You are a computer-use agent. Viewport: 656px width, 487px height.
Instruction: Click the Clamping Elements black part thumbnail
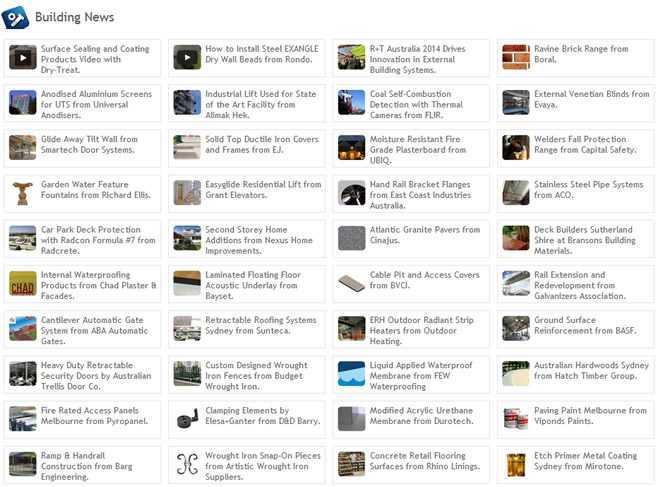187,419
